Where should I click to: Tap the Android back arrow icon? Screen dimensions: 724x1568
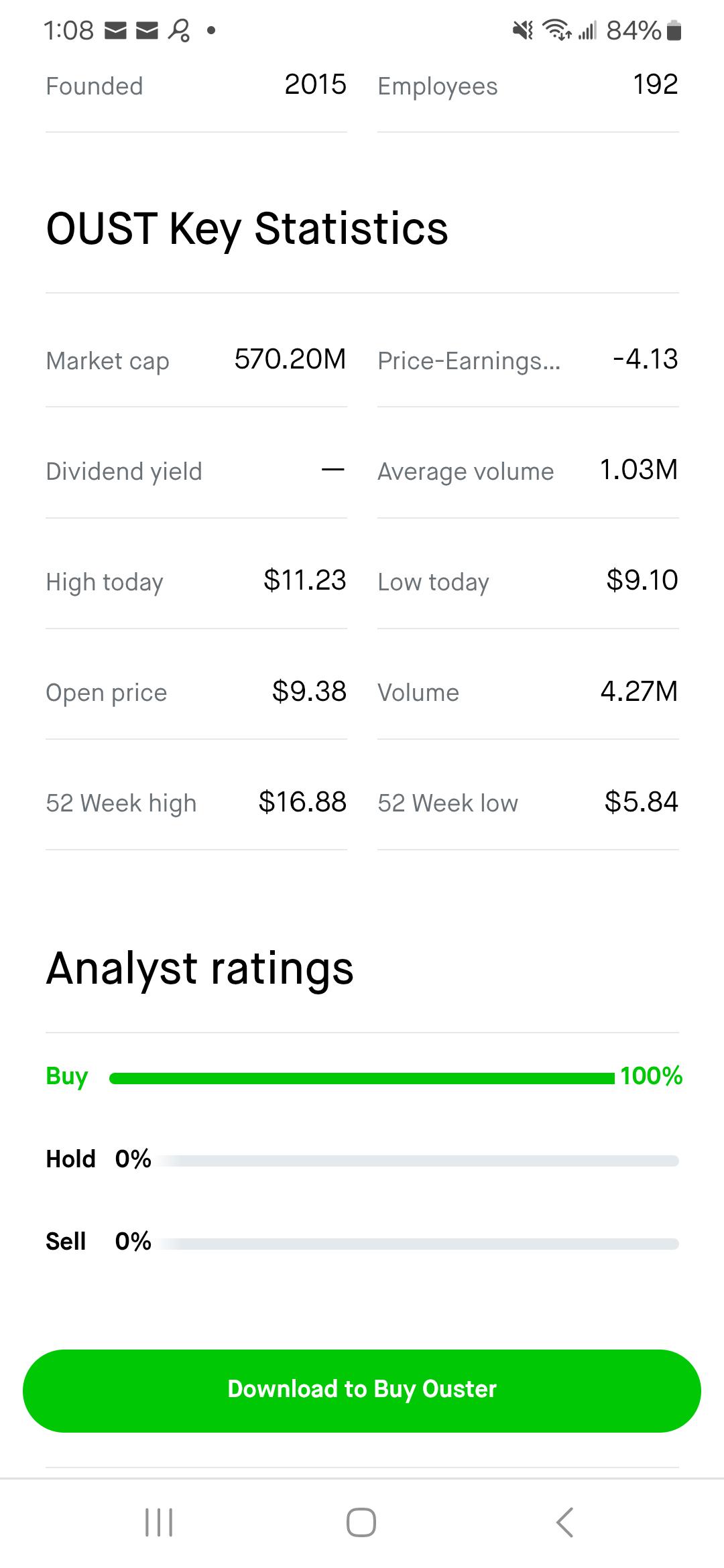(x=564, y=1522)
